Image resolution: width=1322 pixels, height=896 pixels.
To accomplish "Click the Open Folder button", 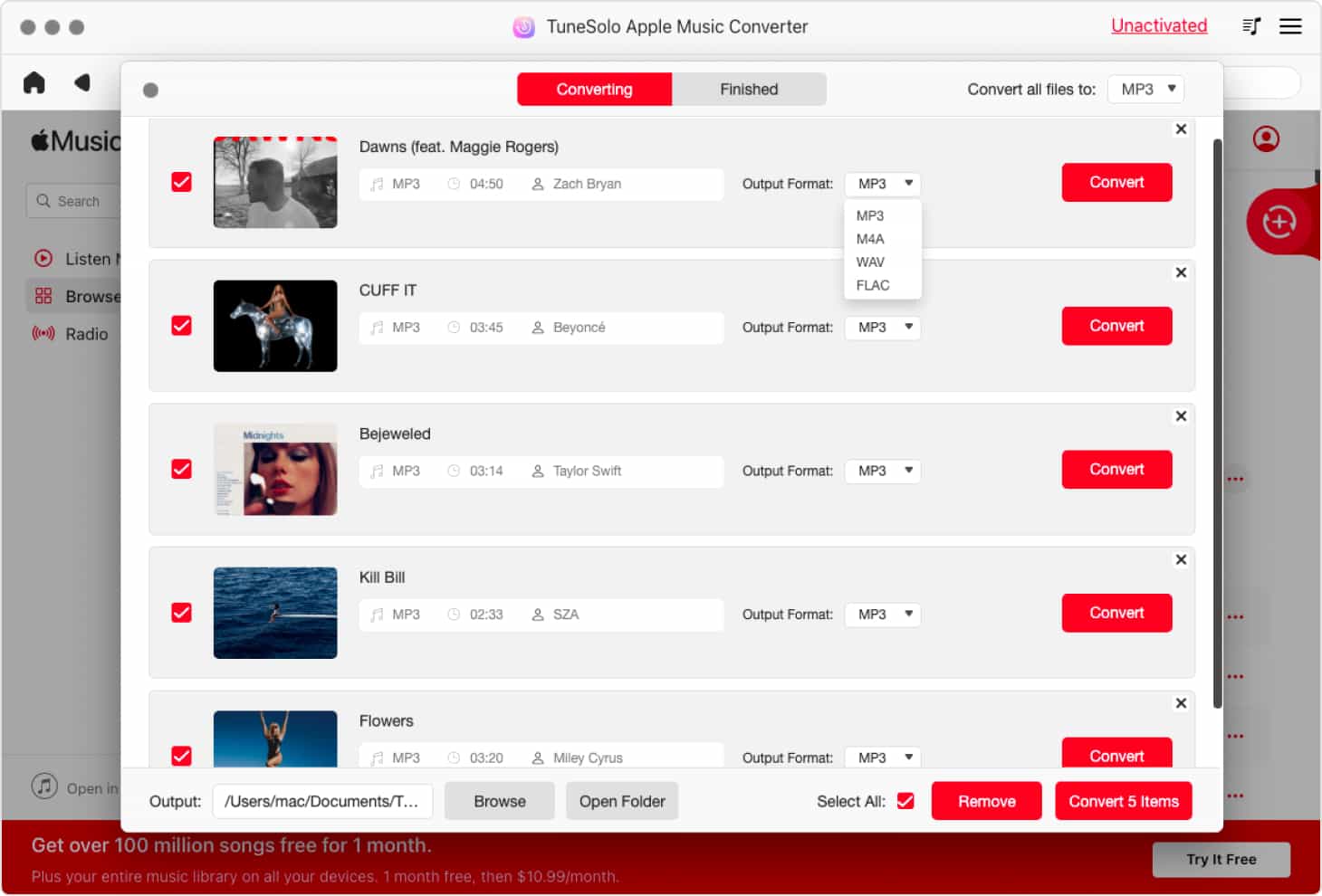I will [x=622, y=801].
